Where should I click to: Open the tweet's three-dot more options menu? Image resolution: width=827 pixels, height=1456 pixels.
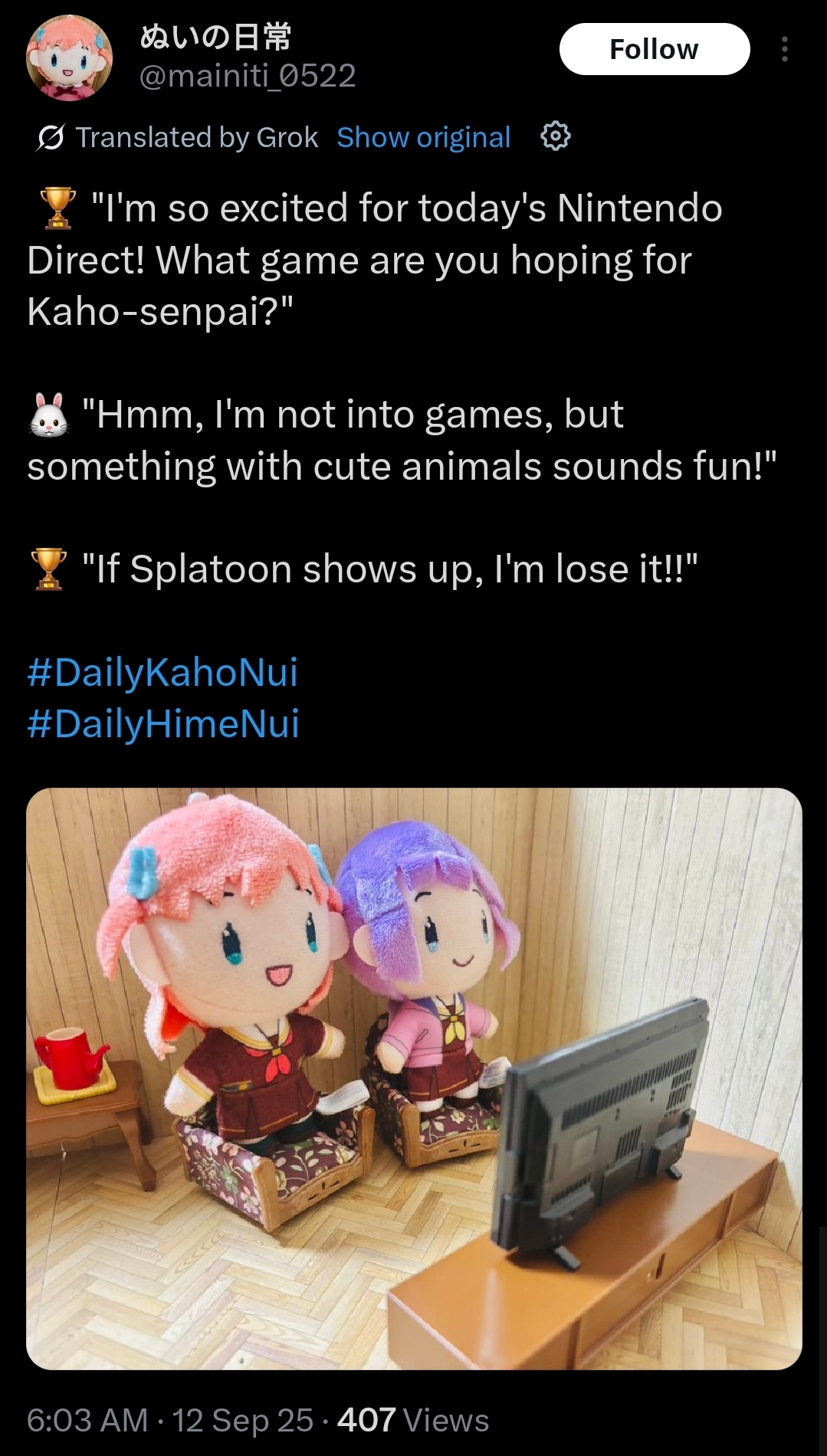[784, 49]
